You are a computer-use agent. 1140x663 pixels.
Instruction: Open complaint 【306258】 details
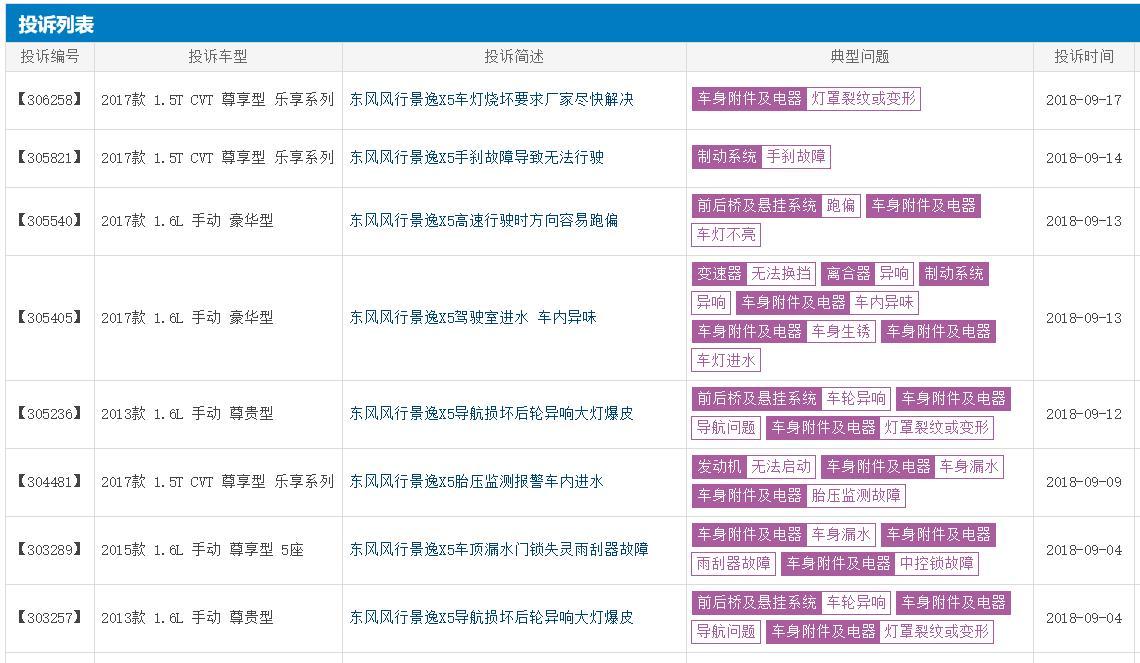coord(49,99)
